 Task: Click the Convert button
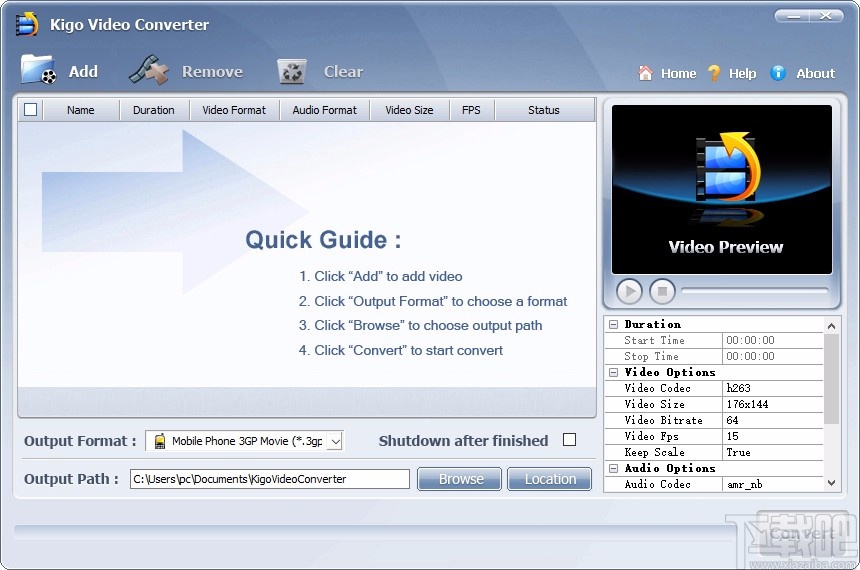802,533
